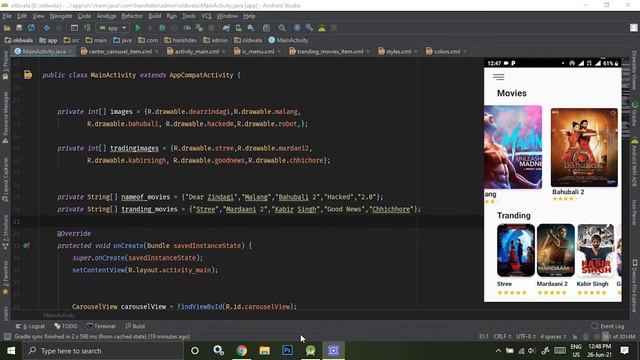Open the AVD Manager device icon
640x360 pixels.
click(238, 28)
